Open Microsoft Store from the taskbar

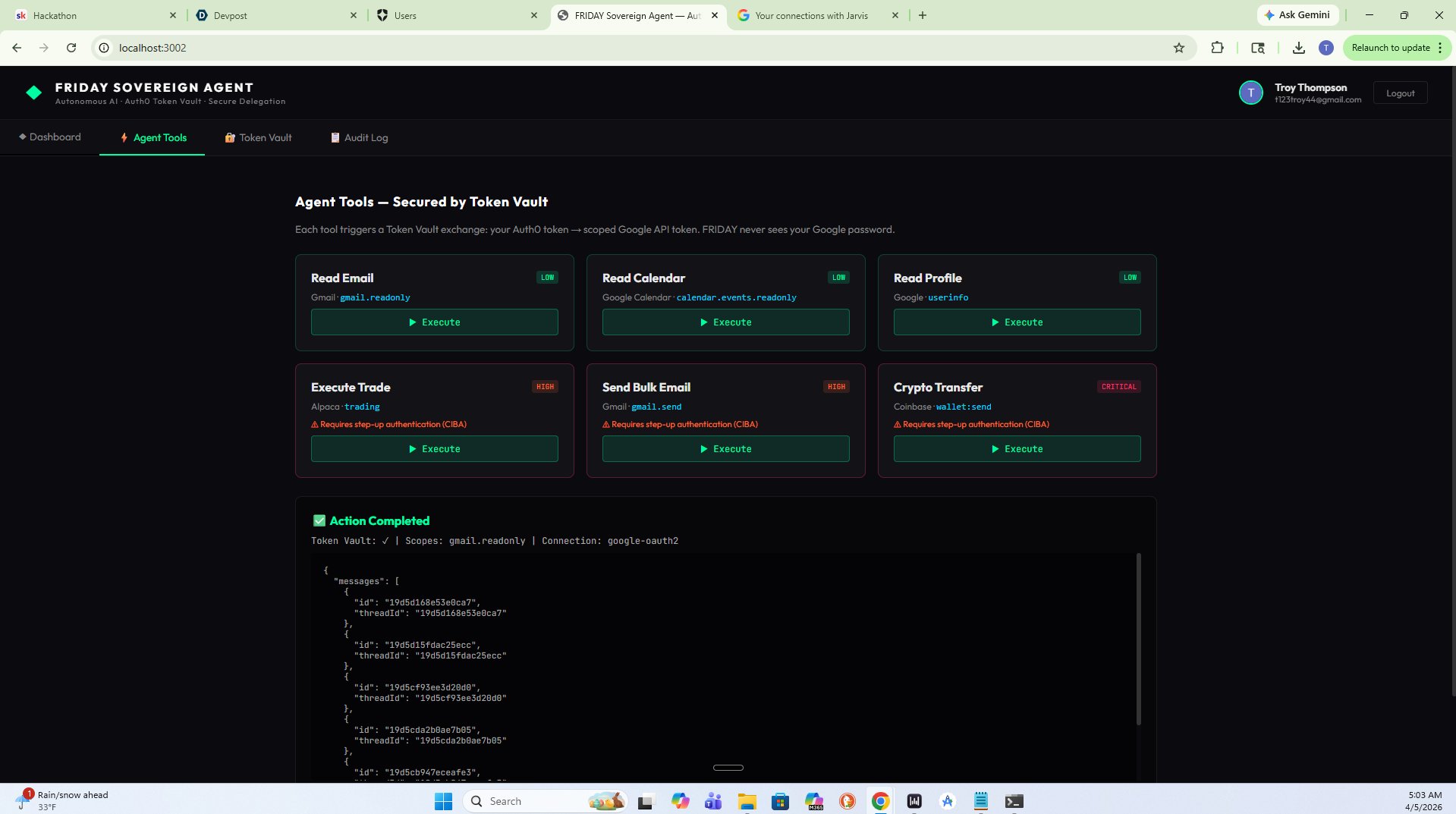780,801
